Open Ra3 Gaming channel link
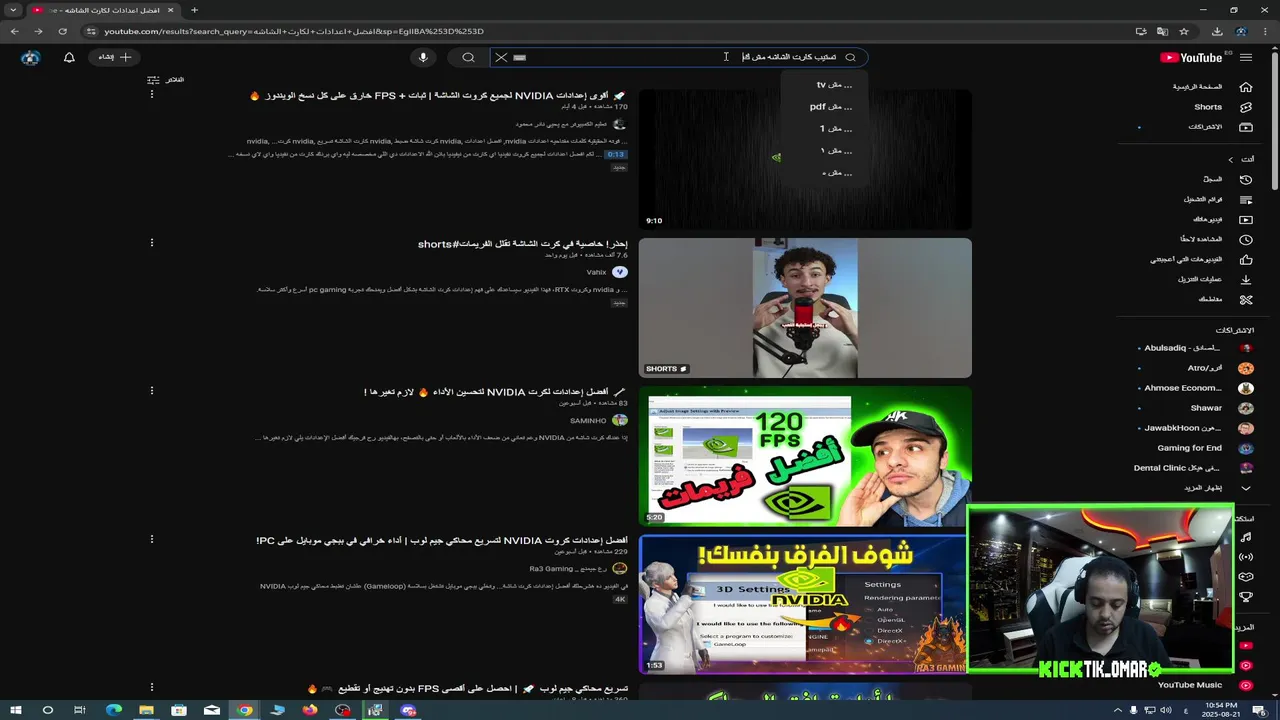This screenshot has height=720, width=1280. click(x=569, y=569)
